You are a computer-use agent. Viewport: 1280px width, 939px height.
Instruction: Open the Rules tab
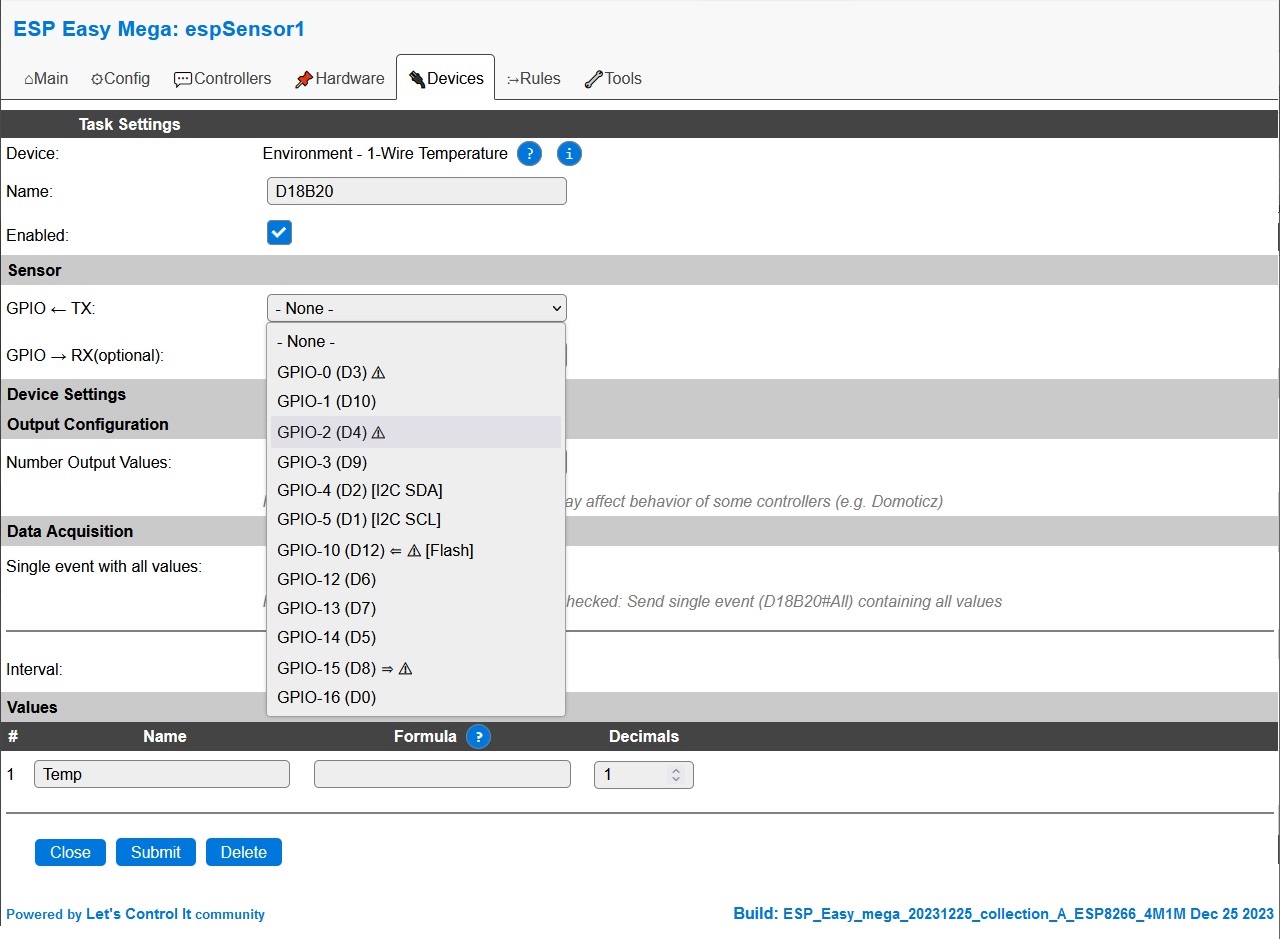click(x=534, y=78)
